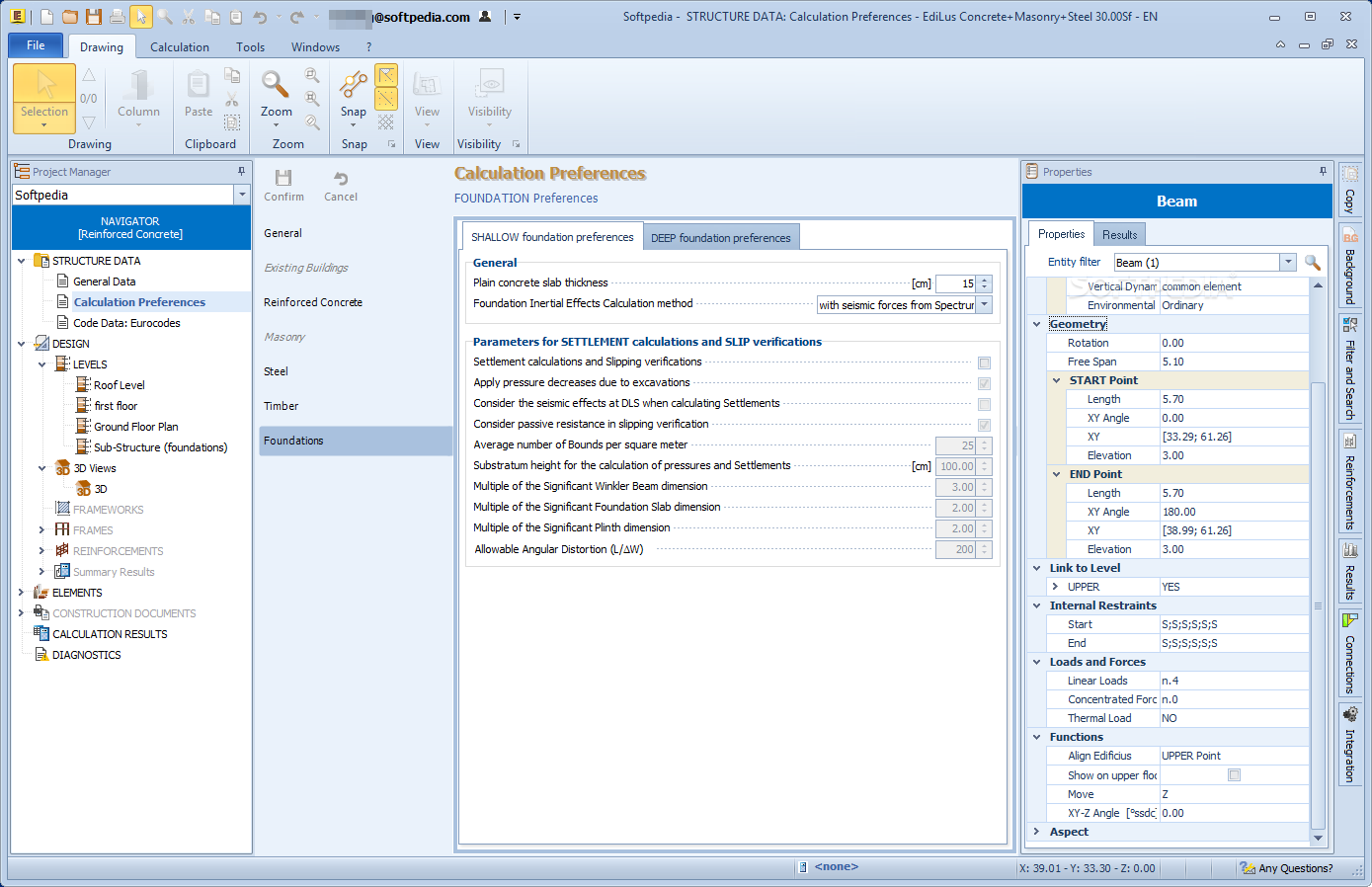
Task: Click the Confirm save icon
Action: tap(283, 178)
